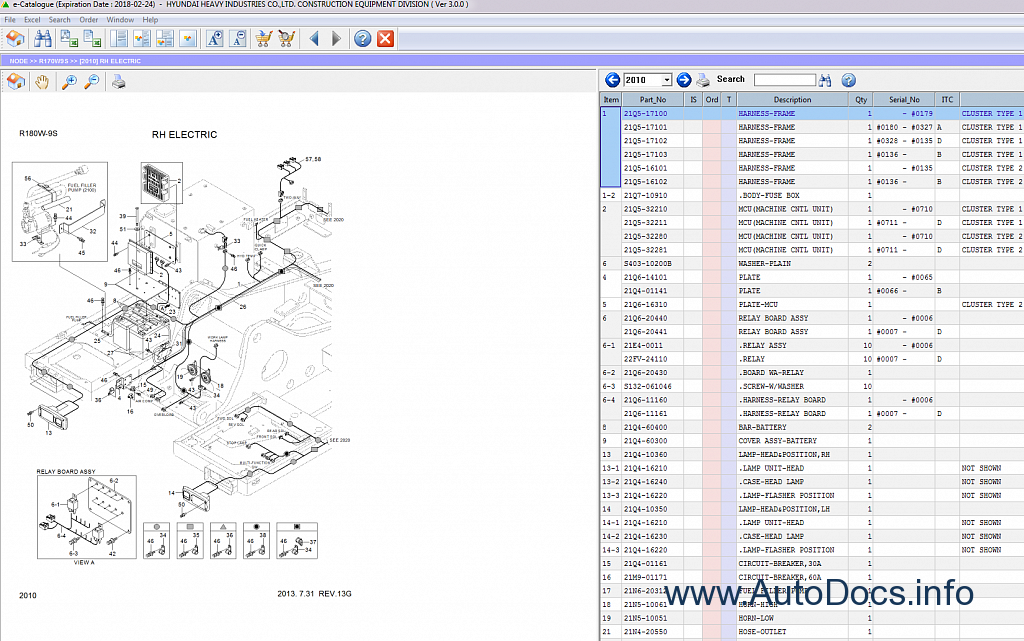Go to previous section in parts list
Viewport: 1024px width, 641px height.
pos(613,80)
